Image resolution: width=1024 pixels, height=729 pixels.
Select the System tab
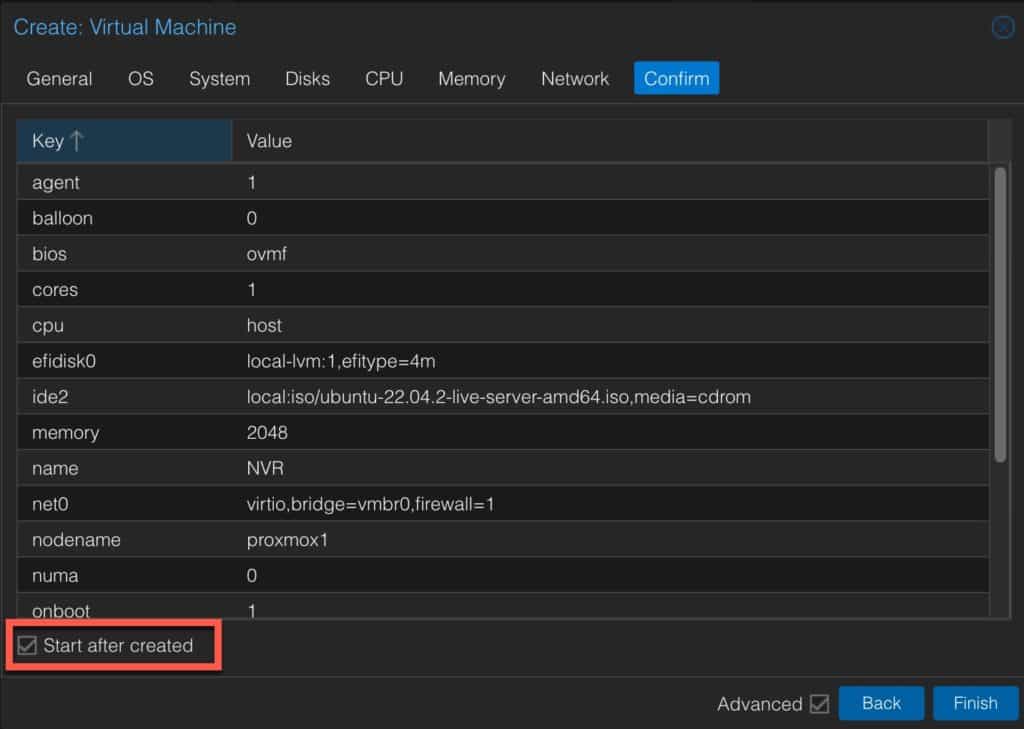tap(219, 79)
